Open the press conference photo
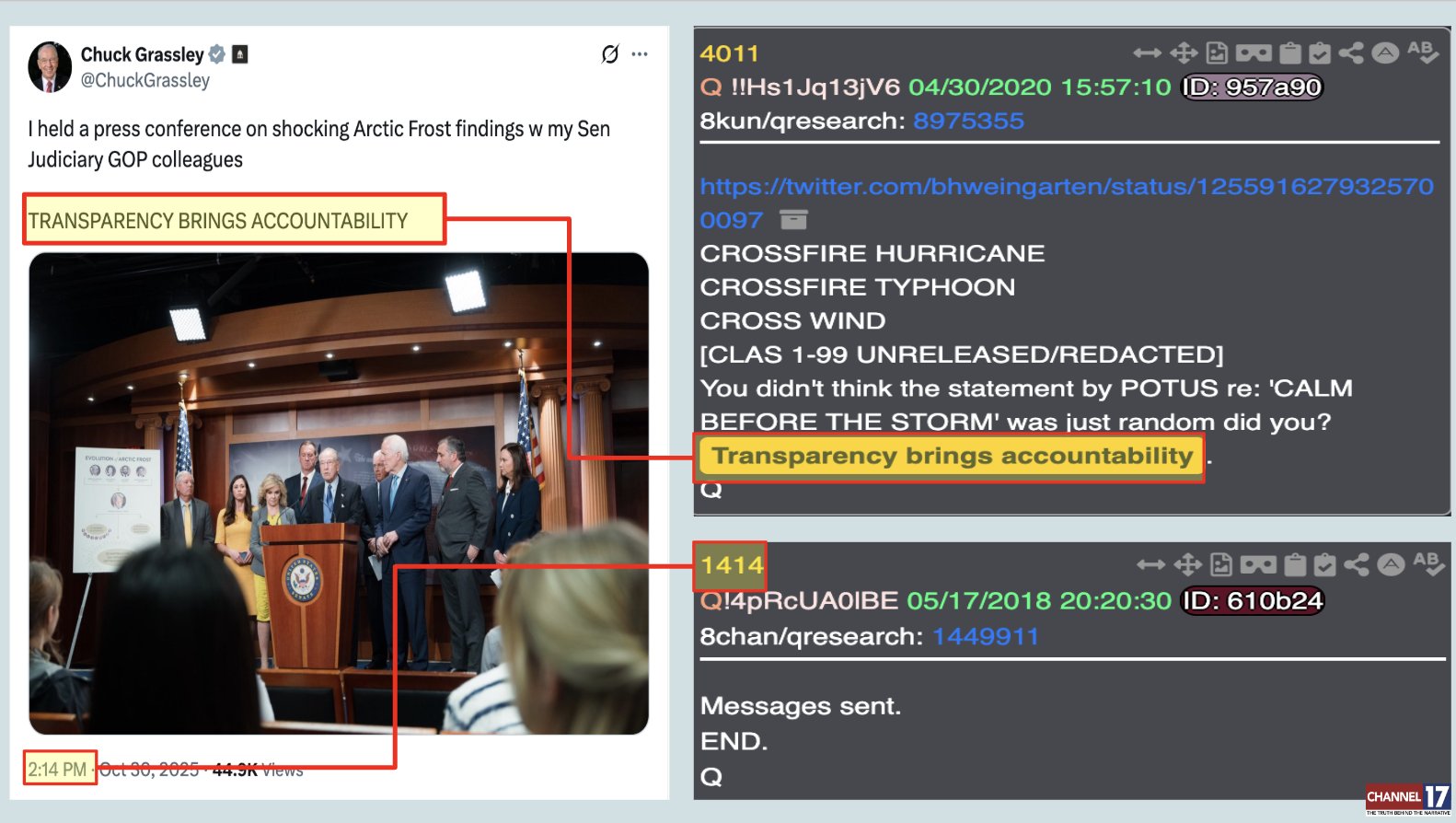 click(x=339, y=493)
